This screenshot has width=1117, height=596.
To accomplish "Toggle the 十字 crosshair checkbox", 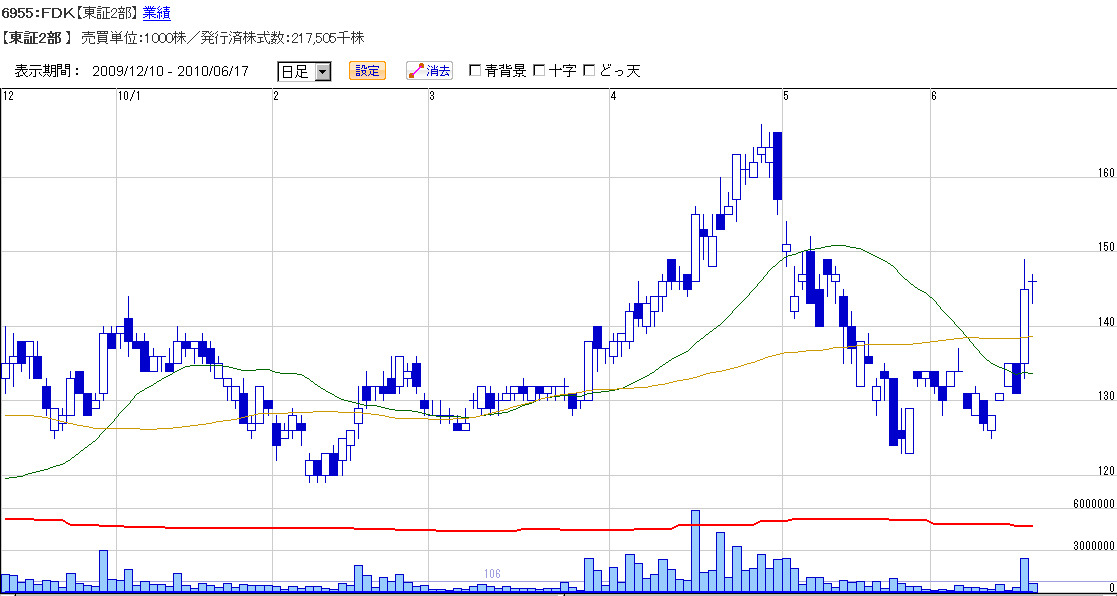I will click(540, 71).
